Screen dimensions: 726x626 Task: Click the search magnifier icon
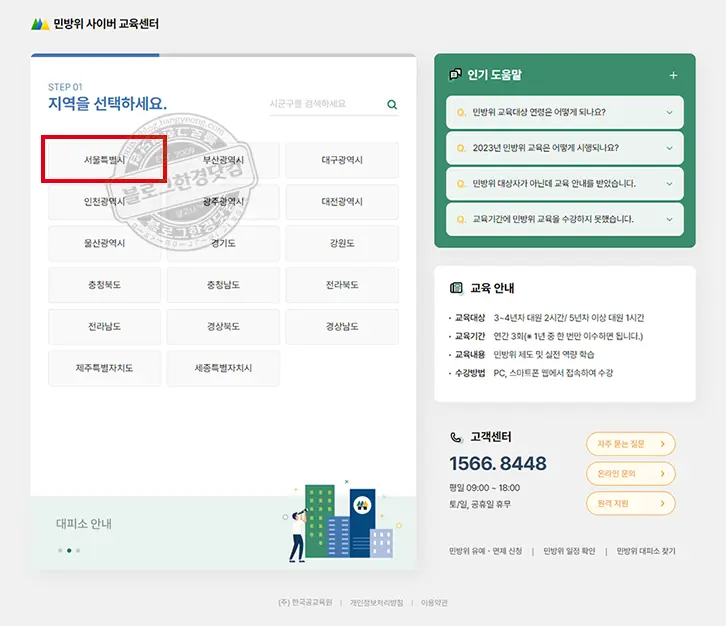pyautogui.click(x=392, y=104)
